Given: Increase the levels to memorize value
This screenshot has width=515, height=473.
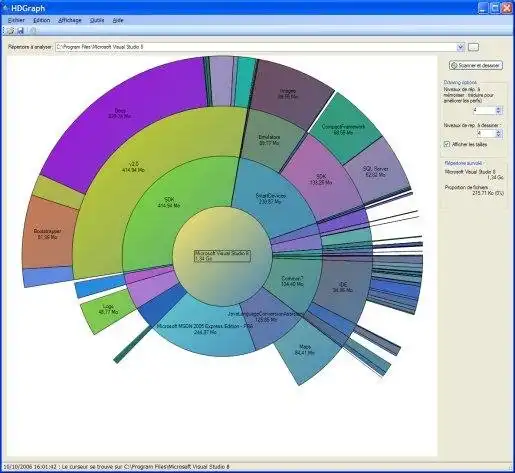Looking at the screenshot, I should click(x=498, y=108).
